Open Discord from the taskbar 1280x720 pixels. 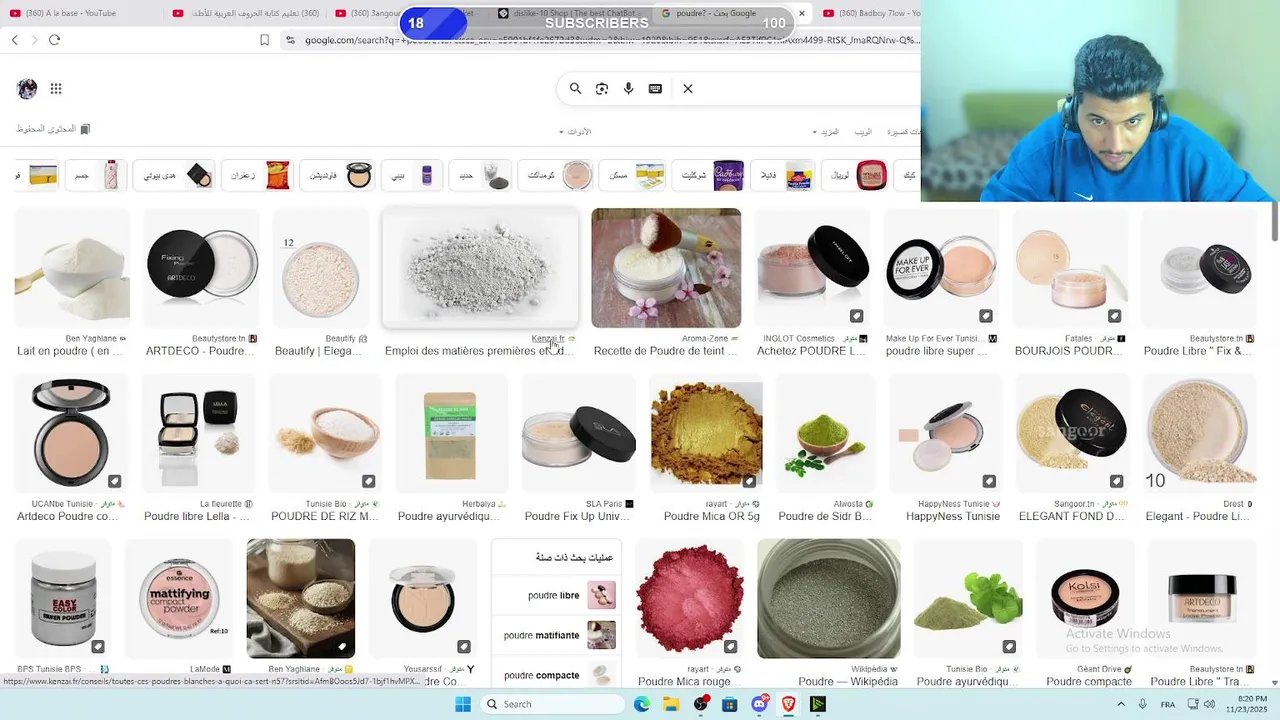coord(759,704)
